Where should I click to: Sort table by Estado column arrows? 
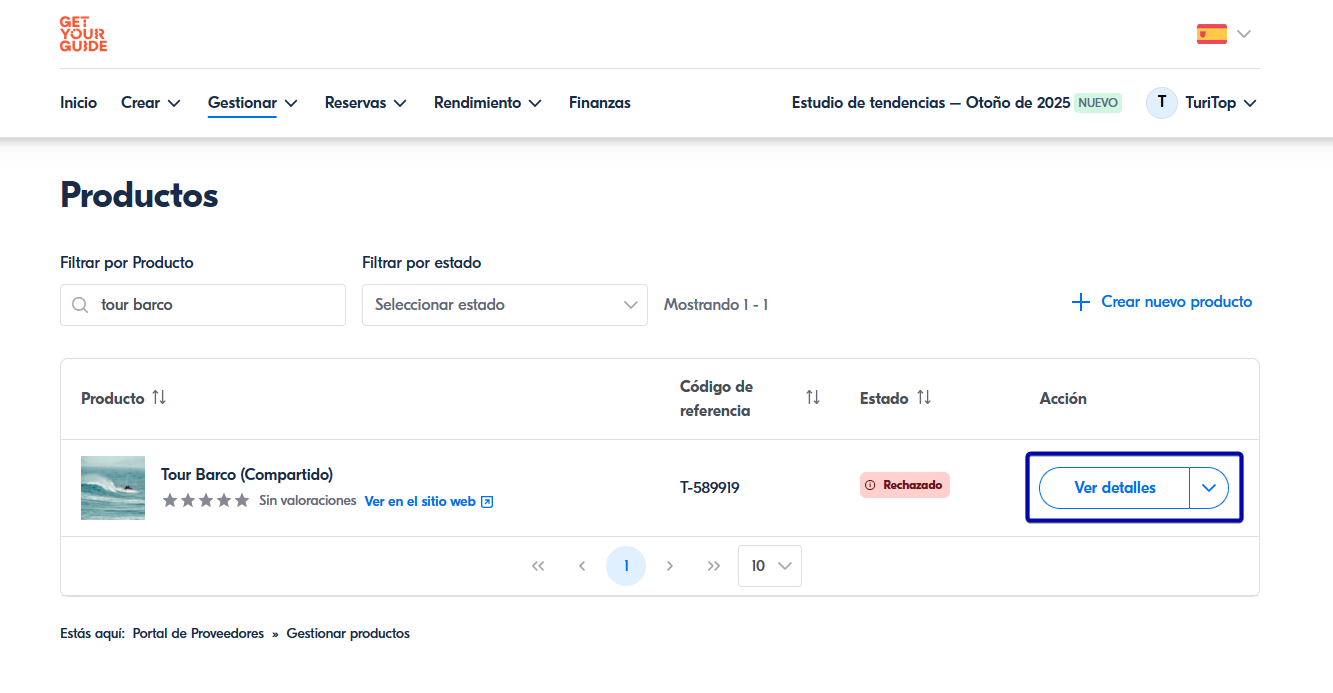[923, 398]
